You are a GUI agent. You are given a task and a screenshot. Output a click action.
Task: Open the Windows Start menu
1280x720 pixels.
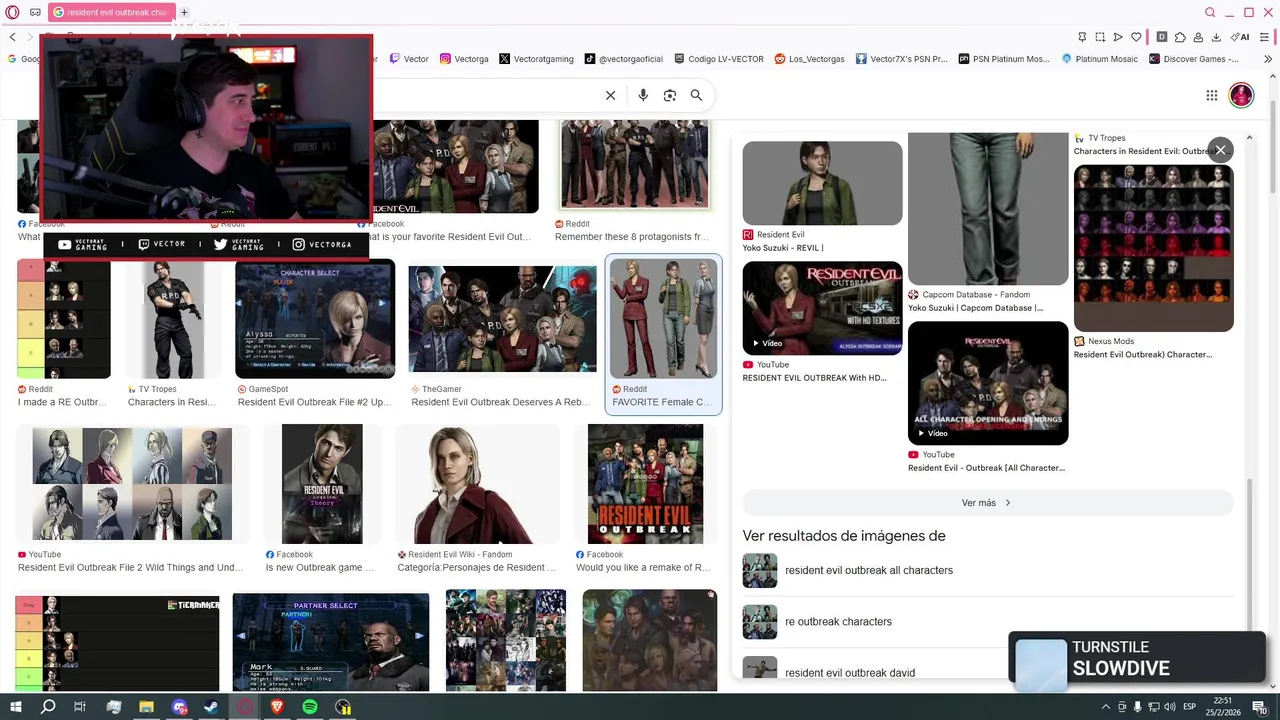pyautogui.click(x=16, y=707)
